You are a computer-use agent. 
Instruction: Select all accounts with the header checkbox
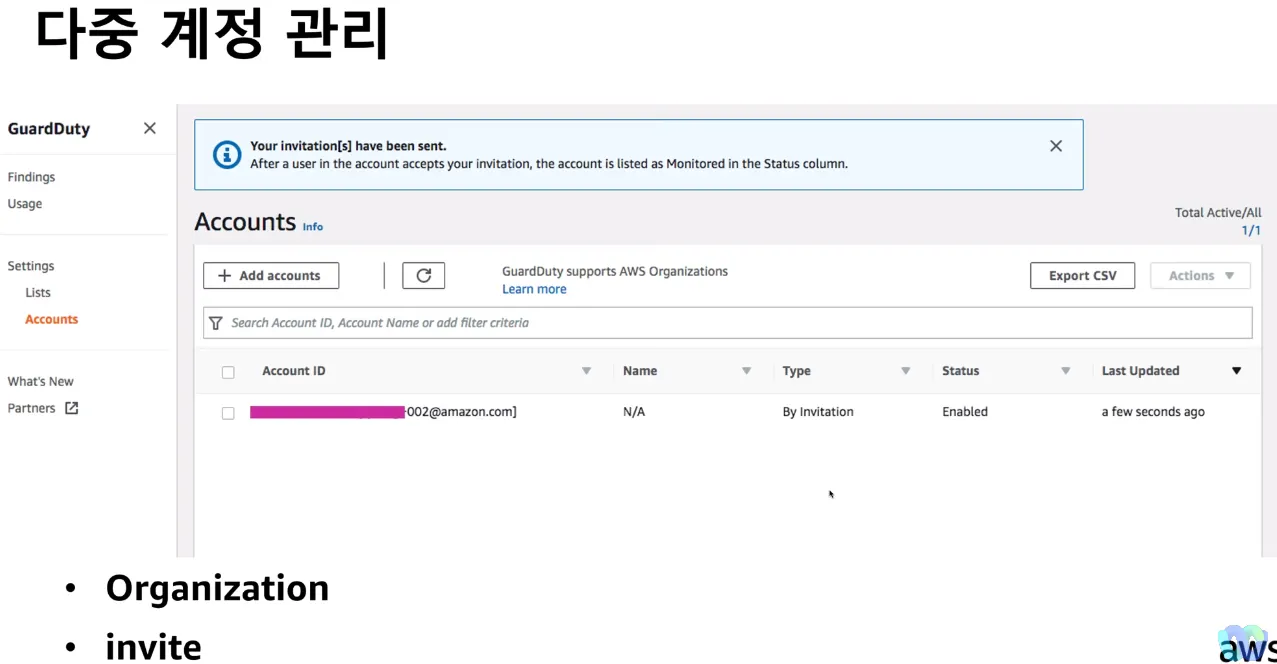click(228, 372)
